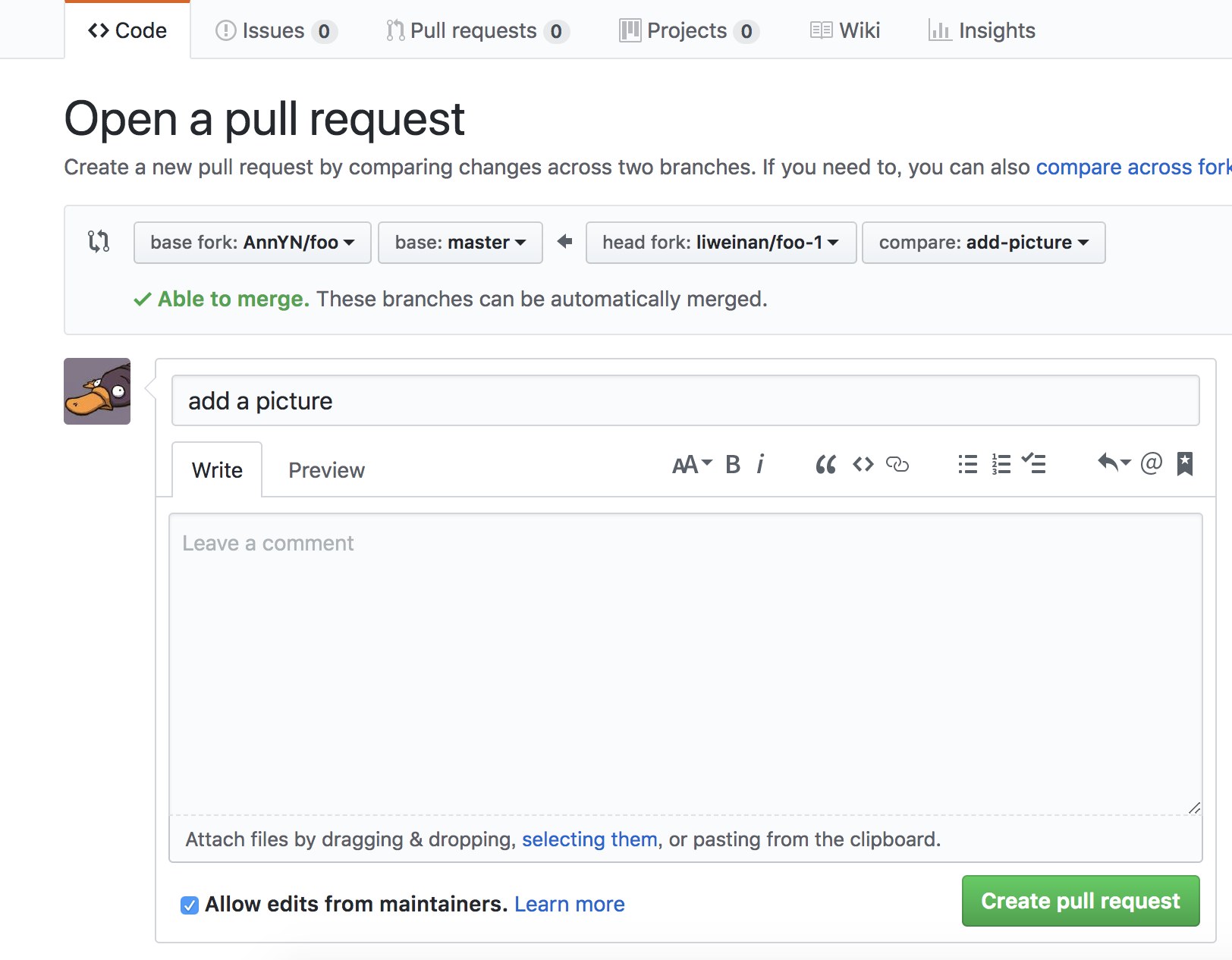The image size is (1232, 960).
Task: Click the Create pull request button
Action: (x=1081, y=901)
